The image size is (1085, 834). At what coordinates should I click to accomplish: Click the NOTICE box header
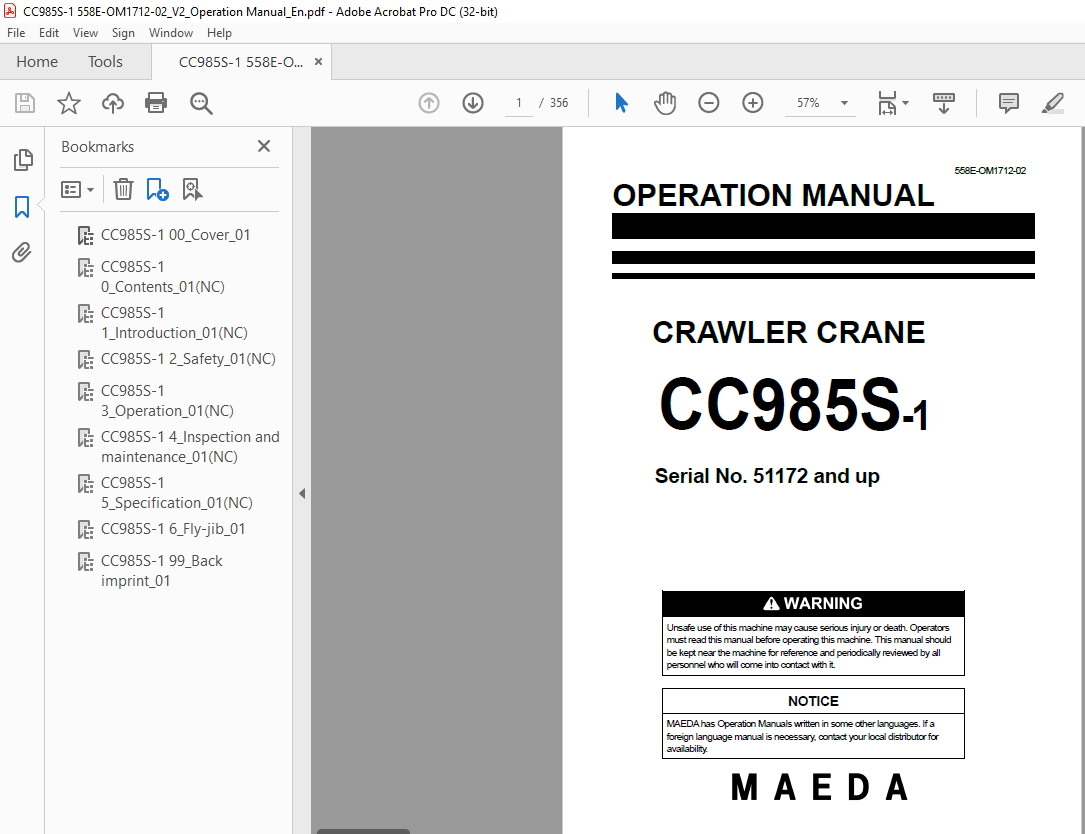click(x=813, y=701)
